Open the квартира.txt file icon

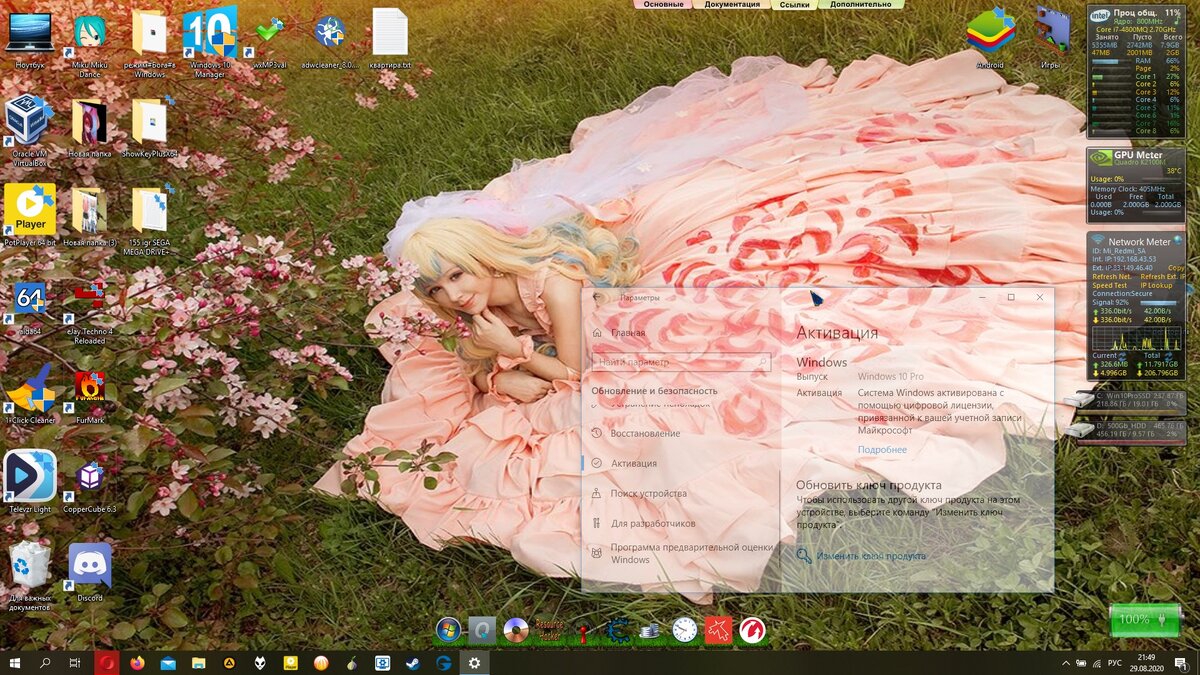(x=390, y=38)
